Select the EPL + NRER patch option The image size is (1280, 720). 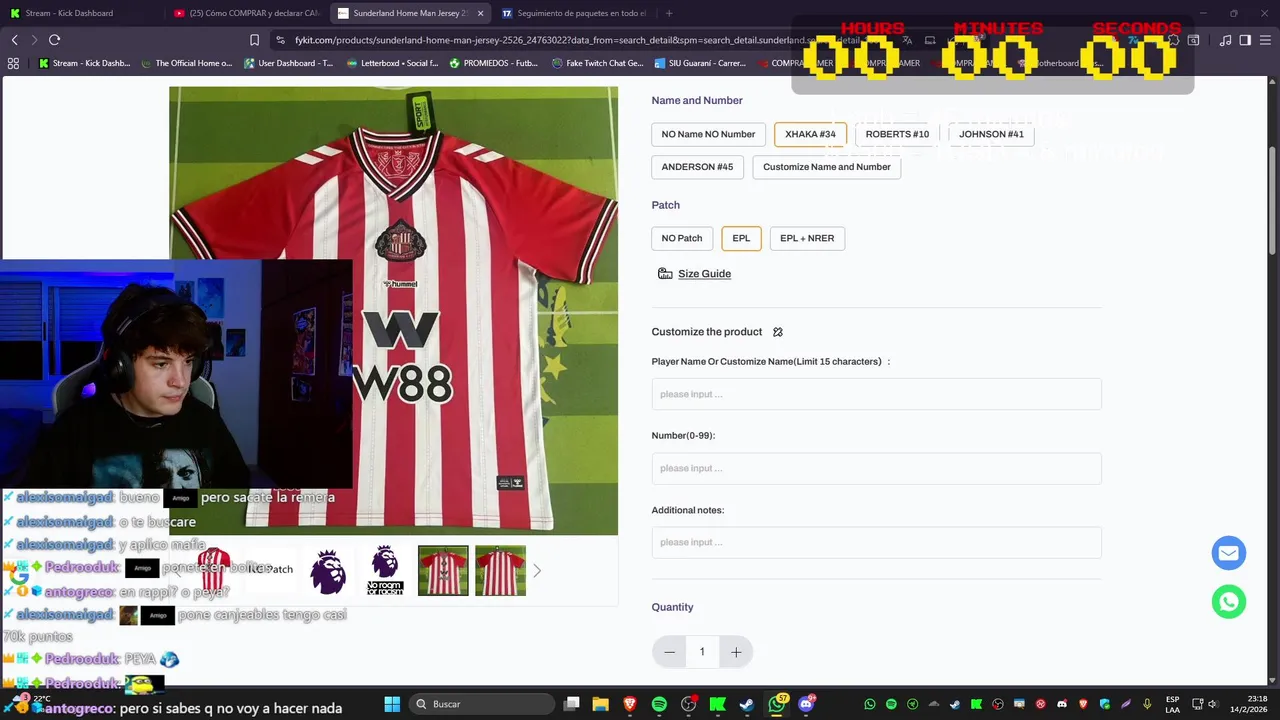click(x=807, y=238)
